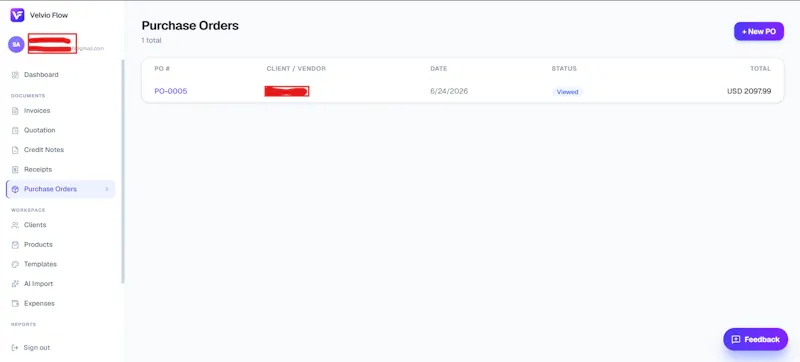The width and height of the screenshot is (800, 362).
Task: Click the sidebar vertical scrollbar
Action: pyautogui.click(x=122, y=171)
